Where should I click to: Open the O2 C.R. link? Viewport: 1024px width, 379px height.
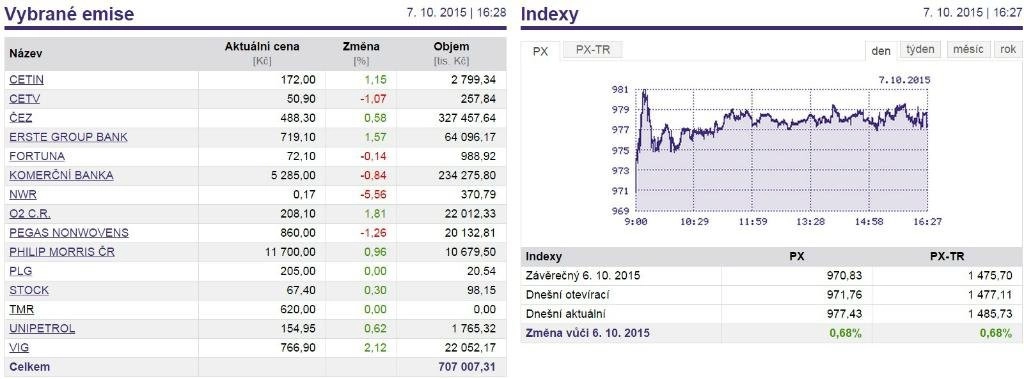click(x=30, y=214)
